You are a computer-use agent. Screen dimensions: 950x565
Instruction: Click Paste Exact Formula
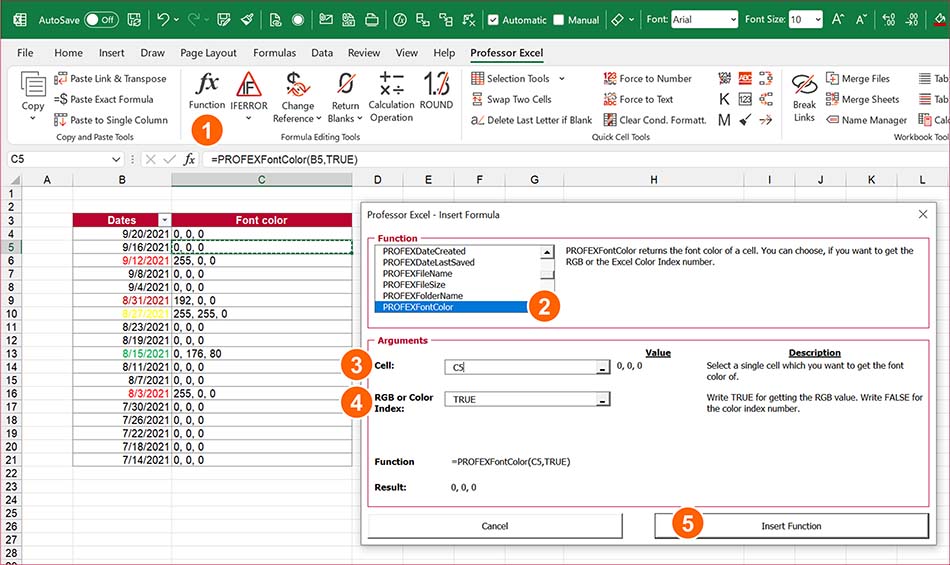[x=104, y=99]
